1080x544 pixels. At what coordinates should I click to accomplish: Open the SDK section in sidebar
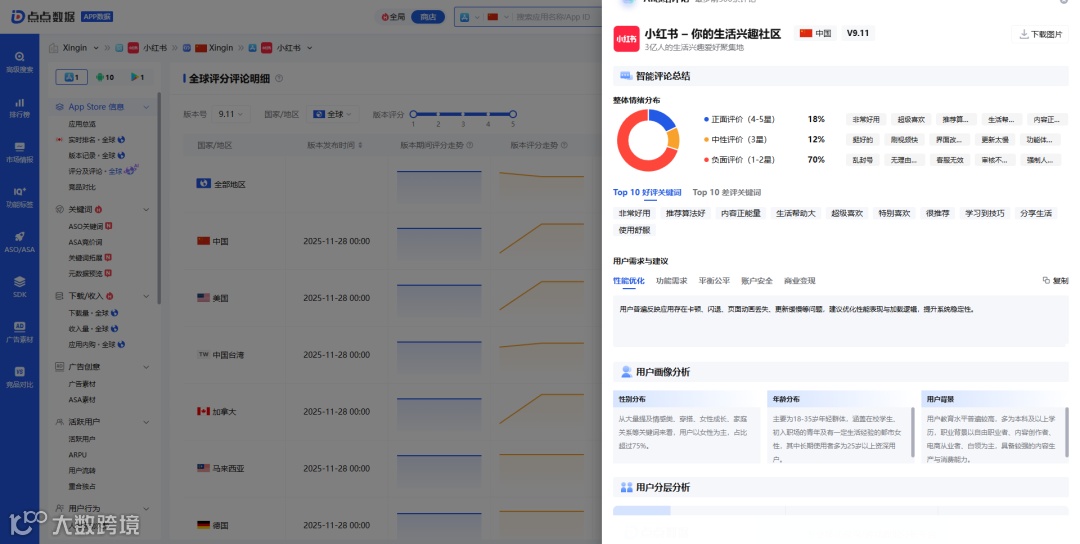(19, 287)
